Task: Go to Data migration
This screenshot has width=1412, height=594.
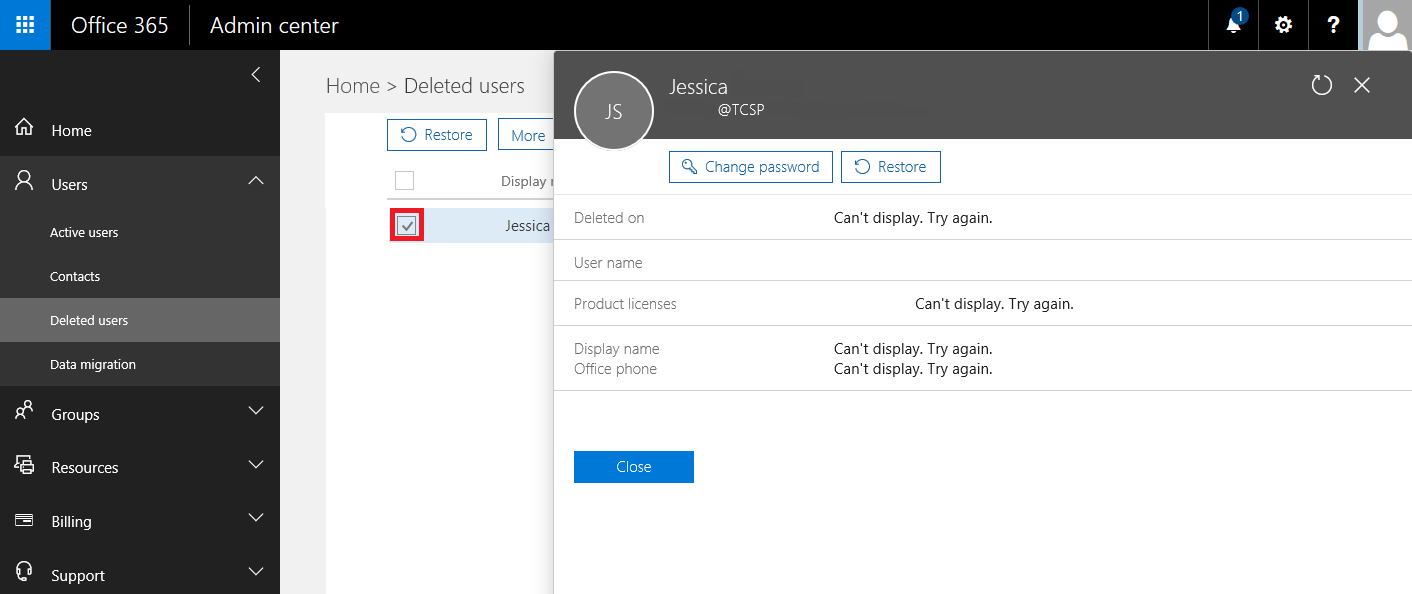Action: pyautogui.click(x=93, y=364)
